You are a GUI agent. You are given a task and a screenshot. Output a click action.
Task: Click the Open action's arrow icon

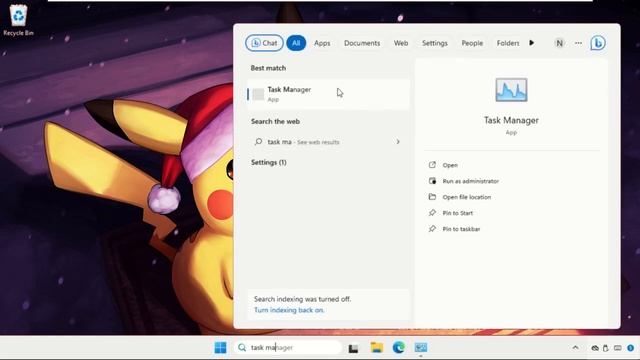click(x=432, y=165)
